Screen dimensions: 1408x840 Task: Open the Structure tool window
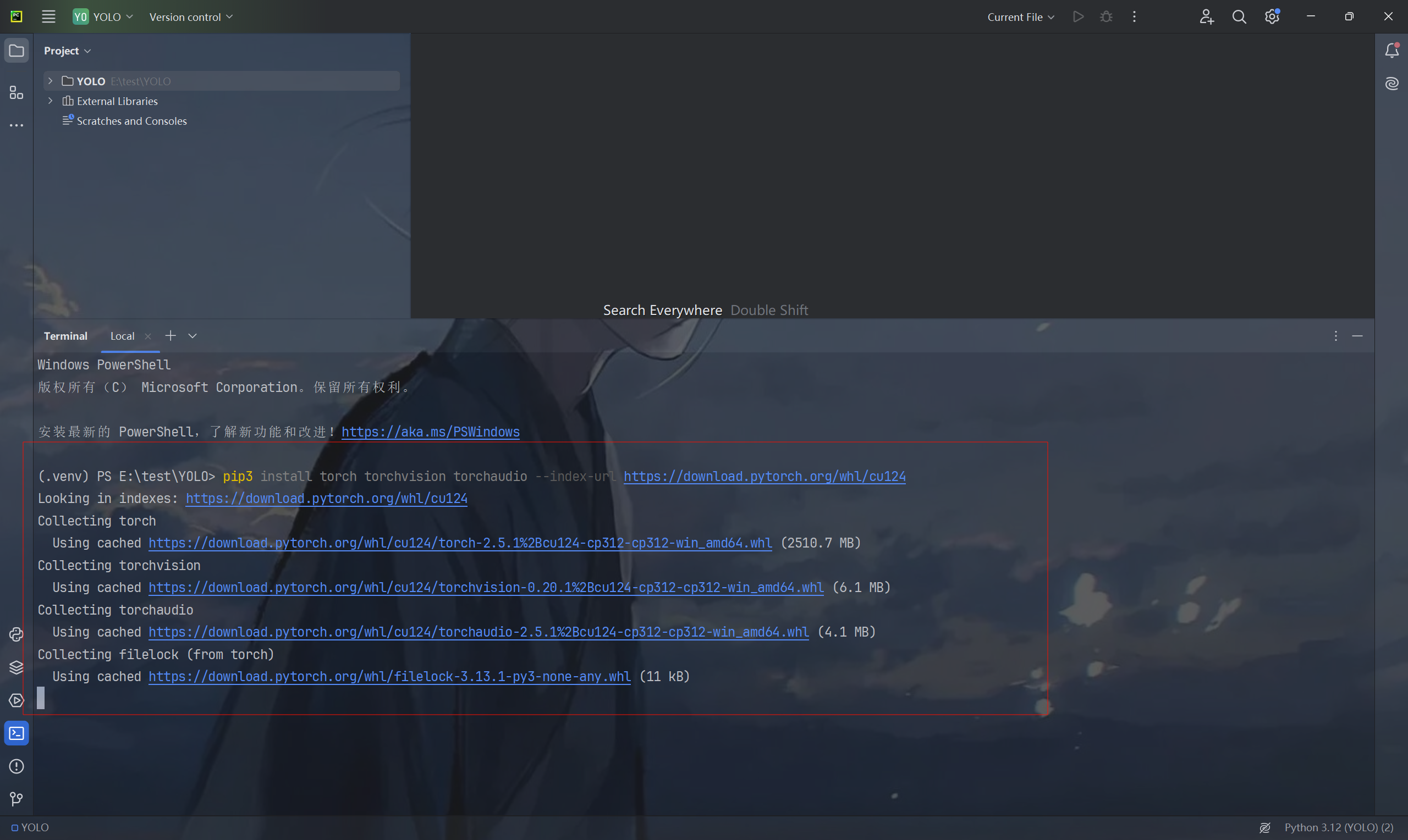point(16,92)
